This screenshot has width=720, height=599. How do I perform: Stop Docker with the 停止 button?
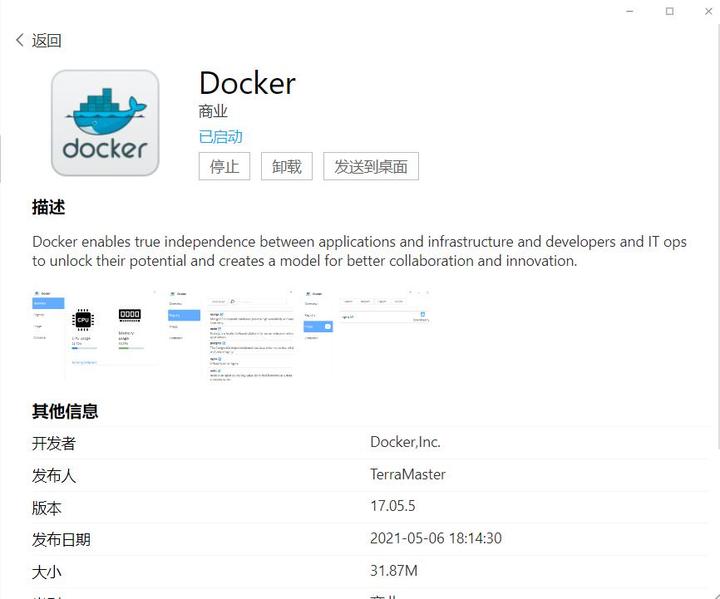(x=224, y=166)
